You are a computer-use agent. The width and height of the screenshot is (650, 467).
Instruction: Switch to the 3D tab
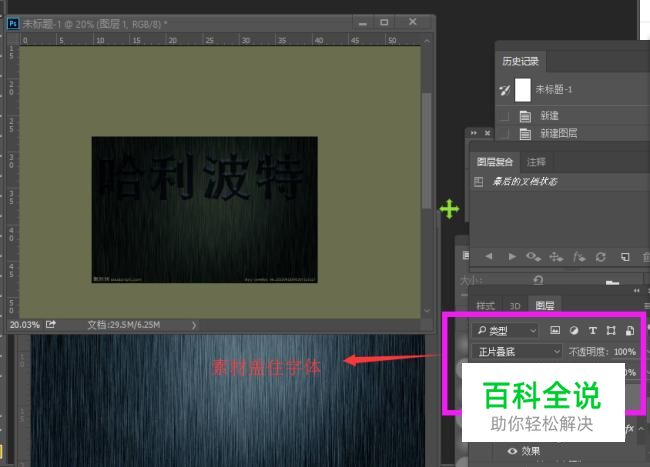pyautogui.click(x=514, y=306)
